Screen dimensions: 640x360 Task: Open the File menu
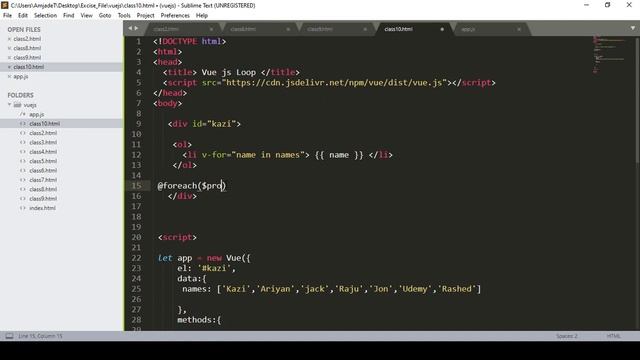pos(7,16)
